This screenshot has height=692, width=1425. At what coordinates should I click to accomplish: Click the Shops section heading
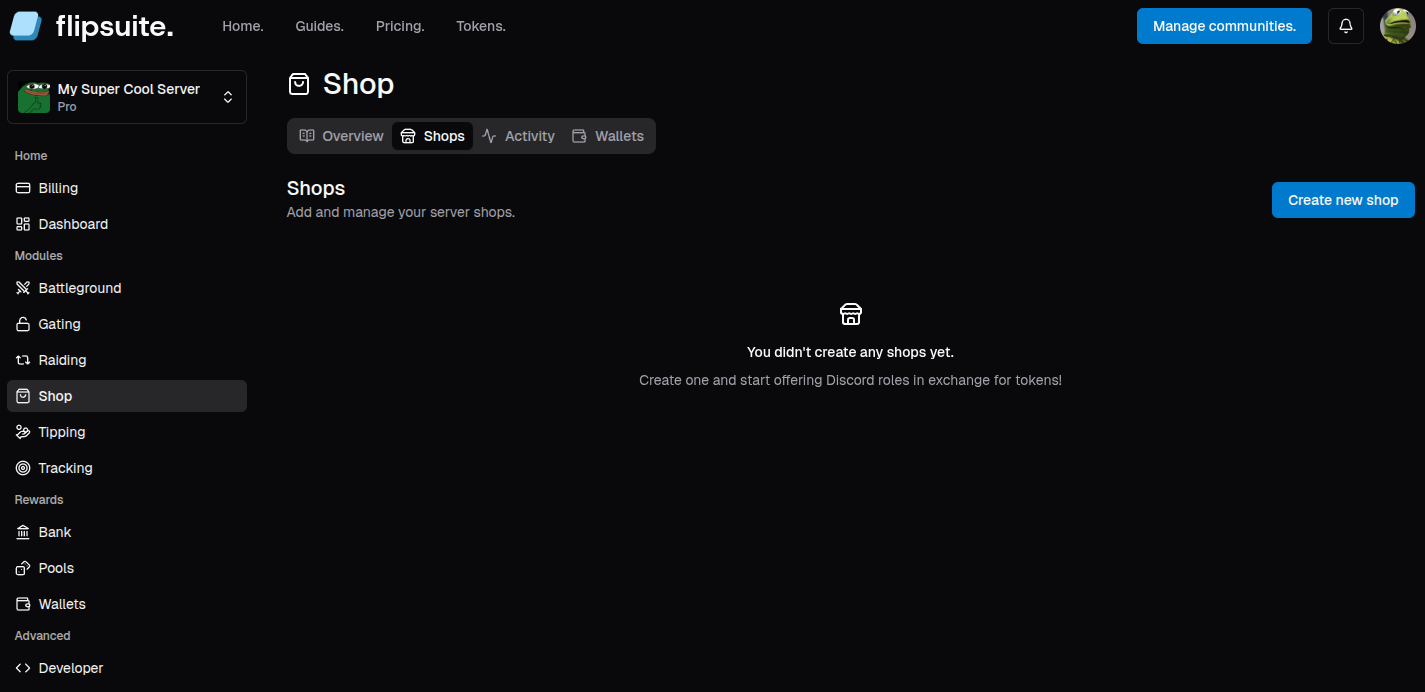(x=316, y=188)
